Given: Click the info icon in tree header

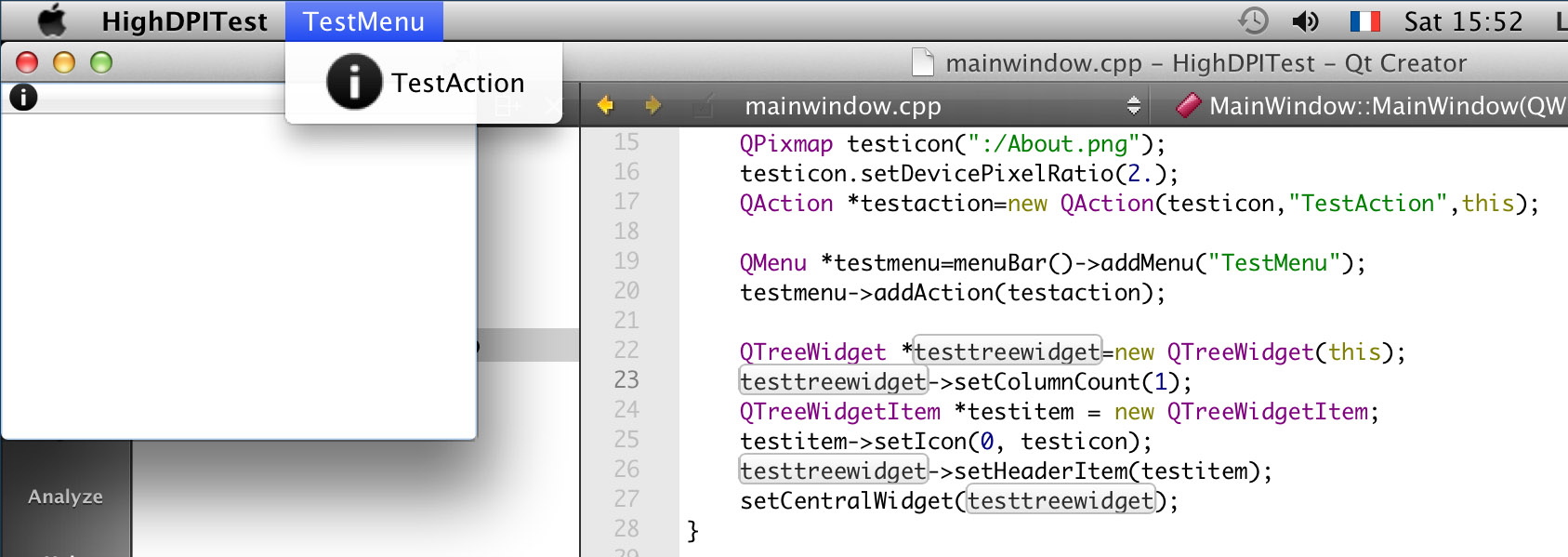Looking at the screenshot, I should coord(23,97).
